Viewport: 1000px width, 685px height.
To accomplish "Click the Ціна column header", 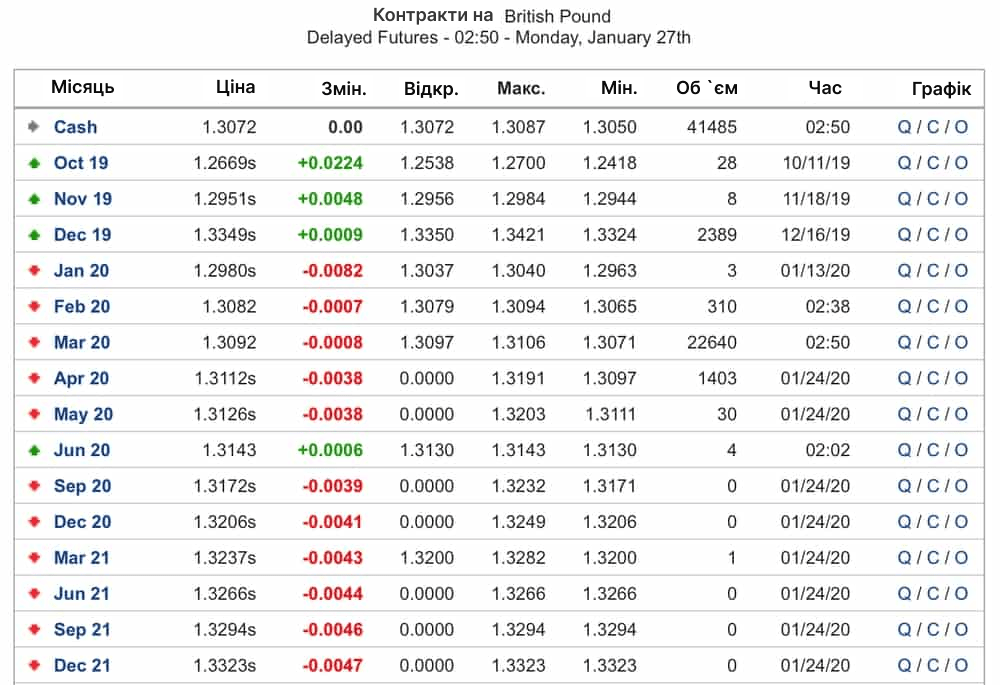I will point(235,87).
